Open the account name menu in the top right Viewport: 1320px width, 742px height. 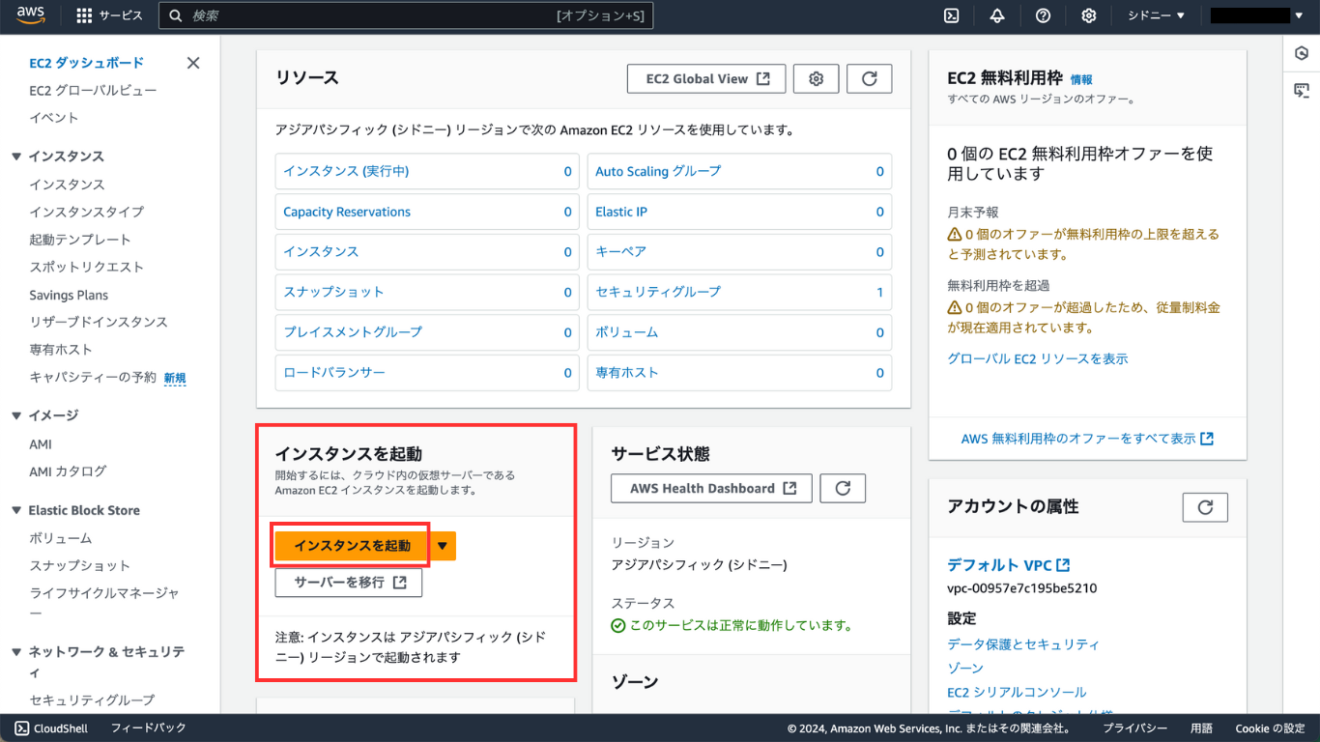pyautogui.click(x=1255, y=16)
